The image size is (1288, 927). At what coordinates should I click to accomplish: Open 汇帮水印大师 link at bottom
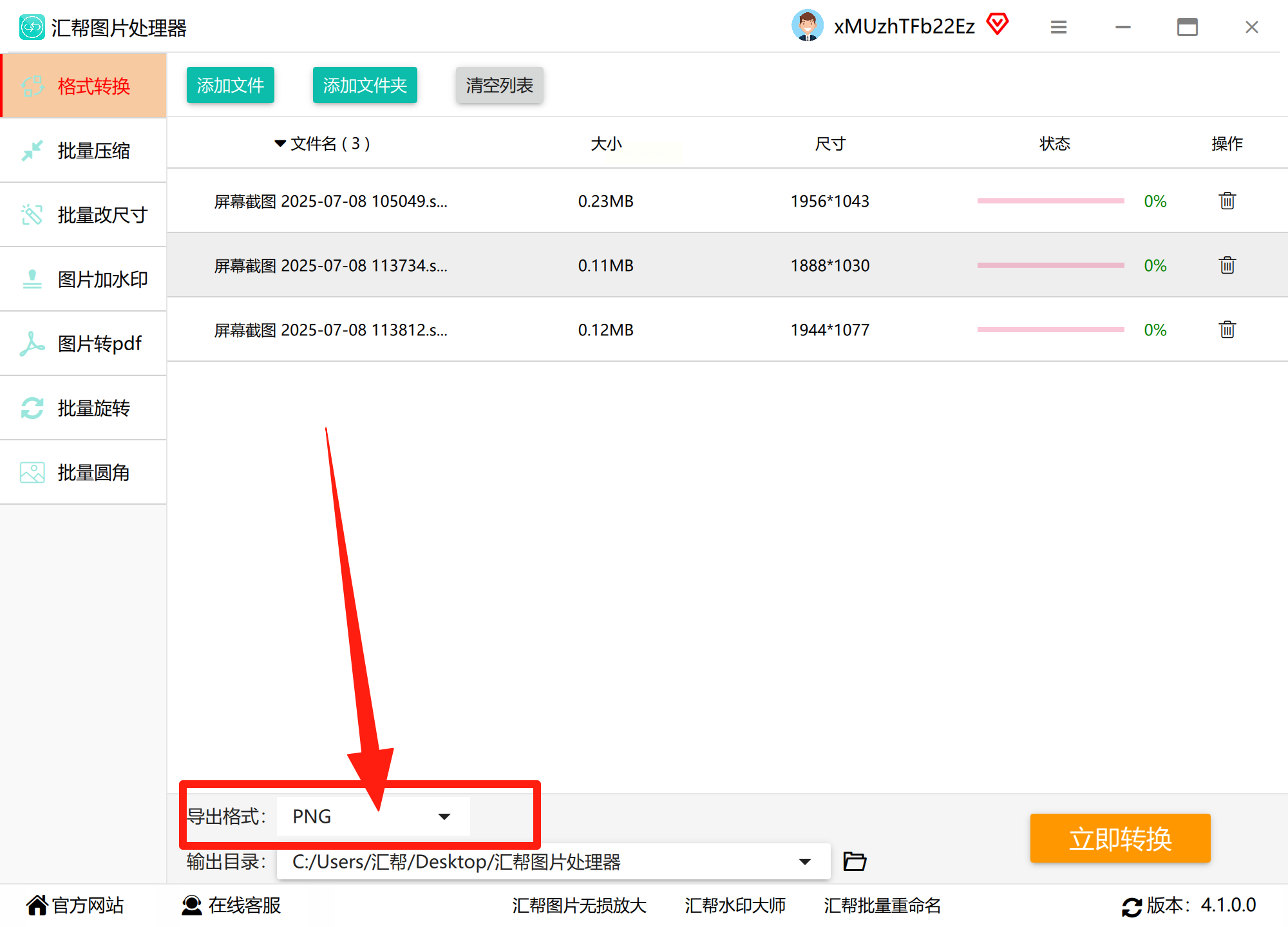(735, 906)
